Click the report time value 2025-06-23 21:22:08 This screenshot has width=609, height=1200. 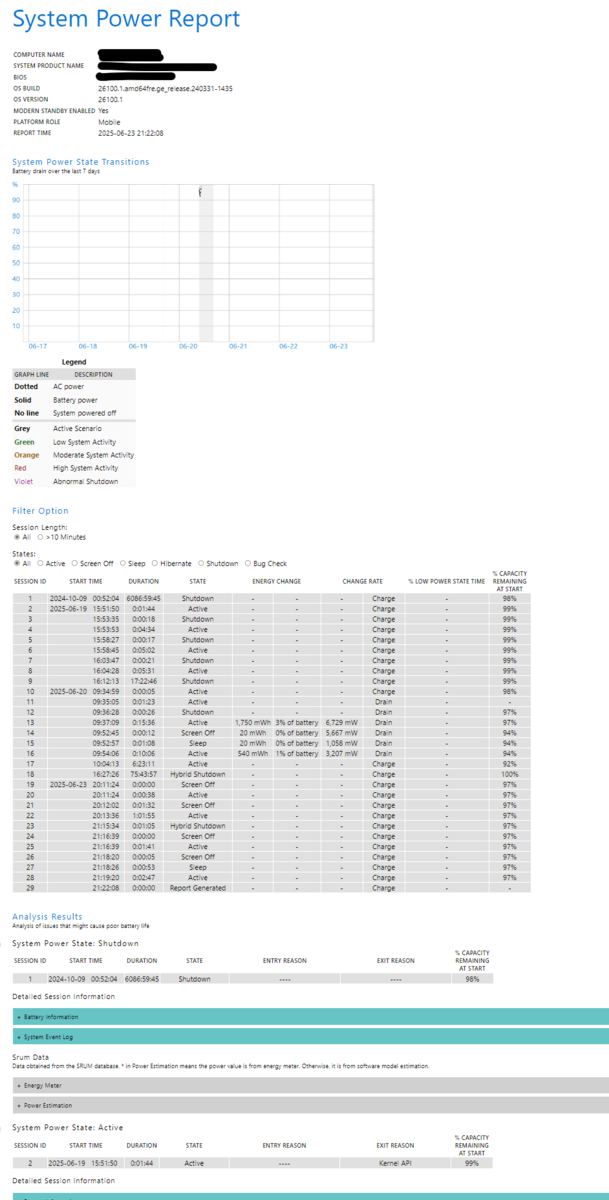131,133
